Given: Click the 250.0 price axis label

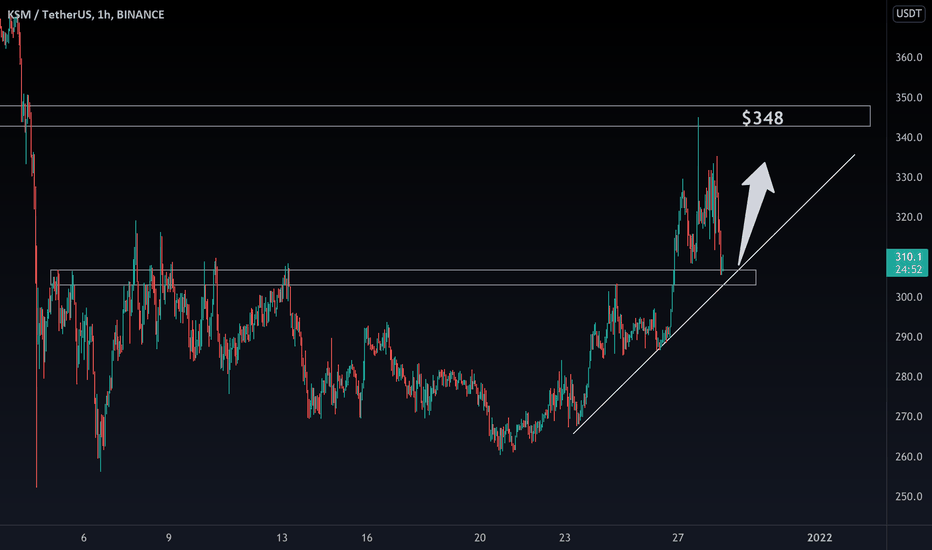Looking at the screenshot, I should click(x=909, y=496).
